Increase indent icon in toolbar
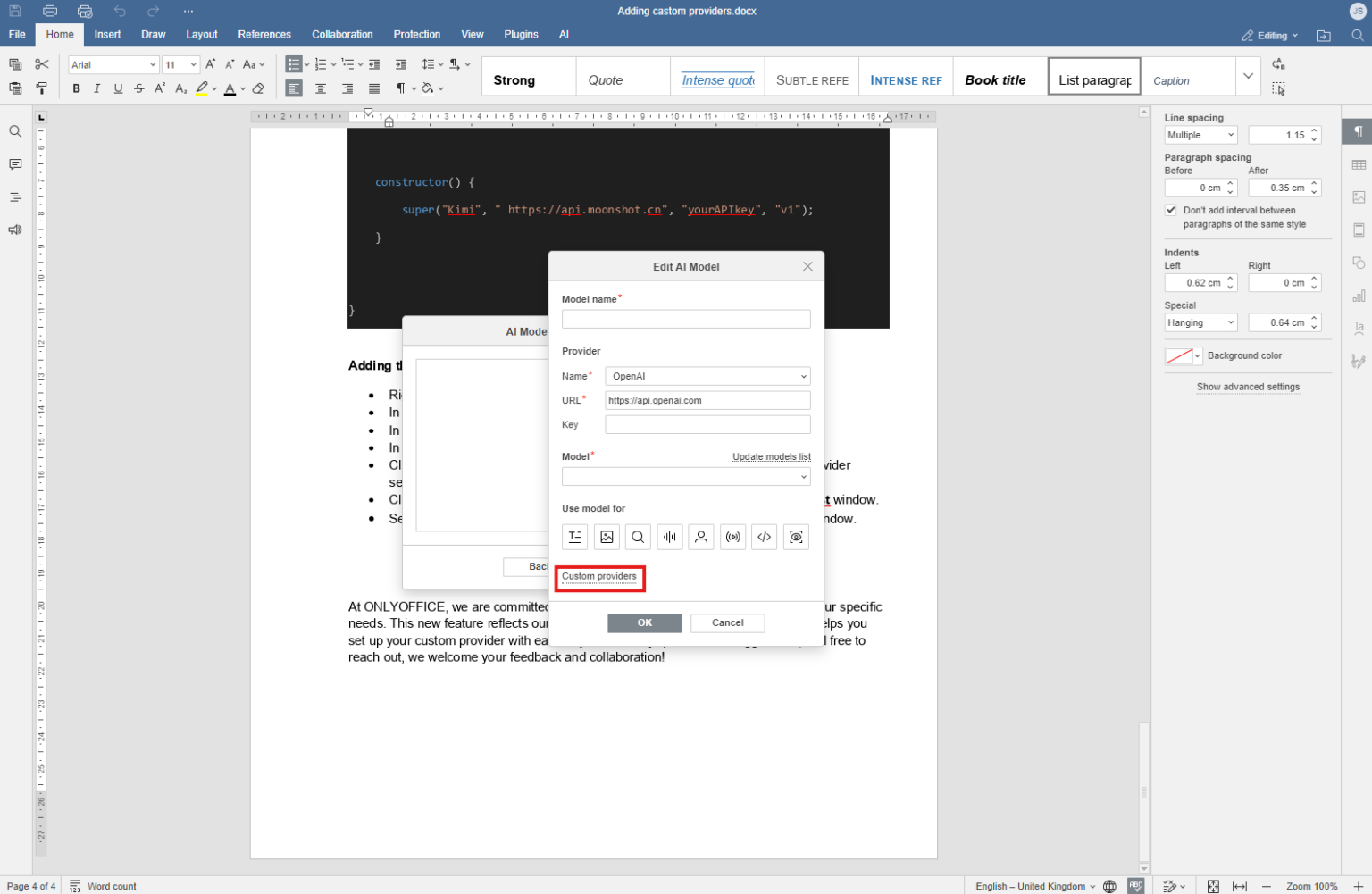 (x=401, y=64)
